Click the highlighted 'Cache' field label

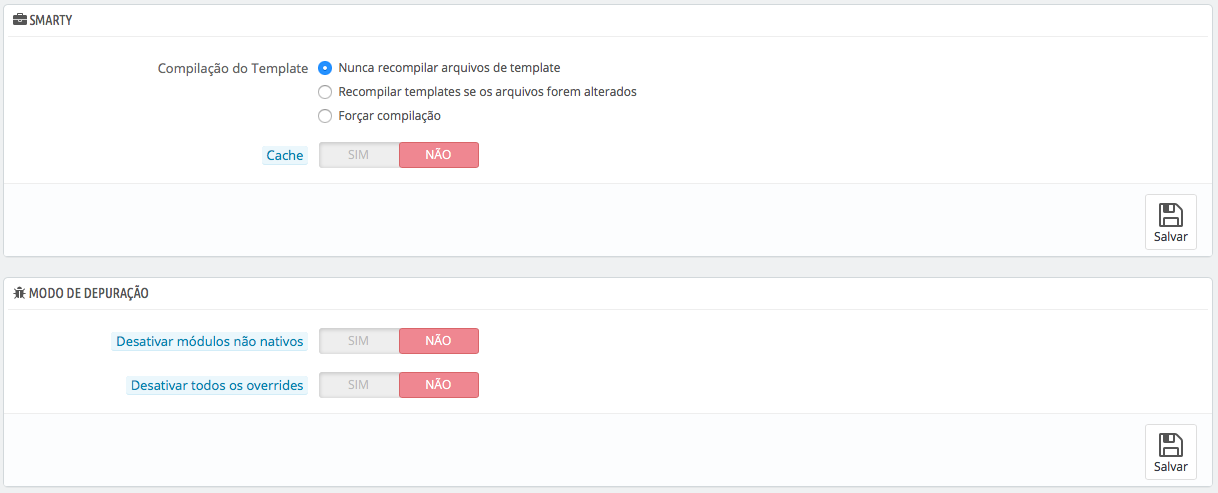coord(285,156)
